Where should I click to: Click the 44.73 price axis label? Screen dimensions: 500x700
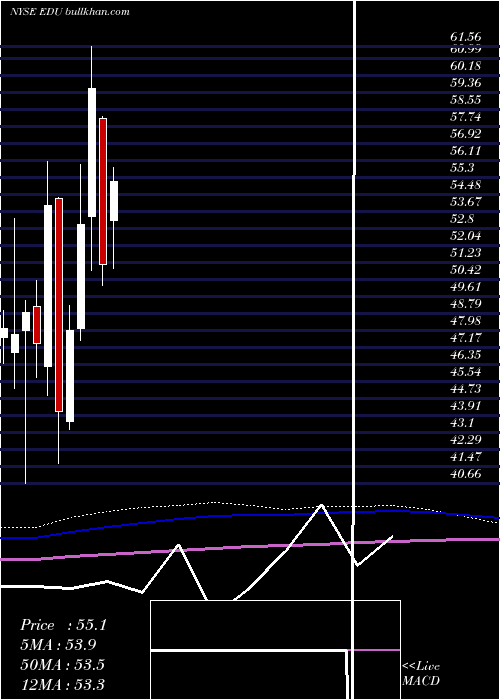pos(465,388)
